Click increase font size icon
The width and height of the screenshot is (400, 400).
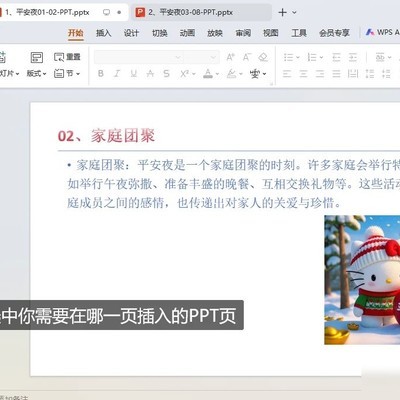[x=230, y=57]
